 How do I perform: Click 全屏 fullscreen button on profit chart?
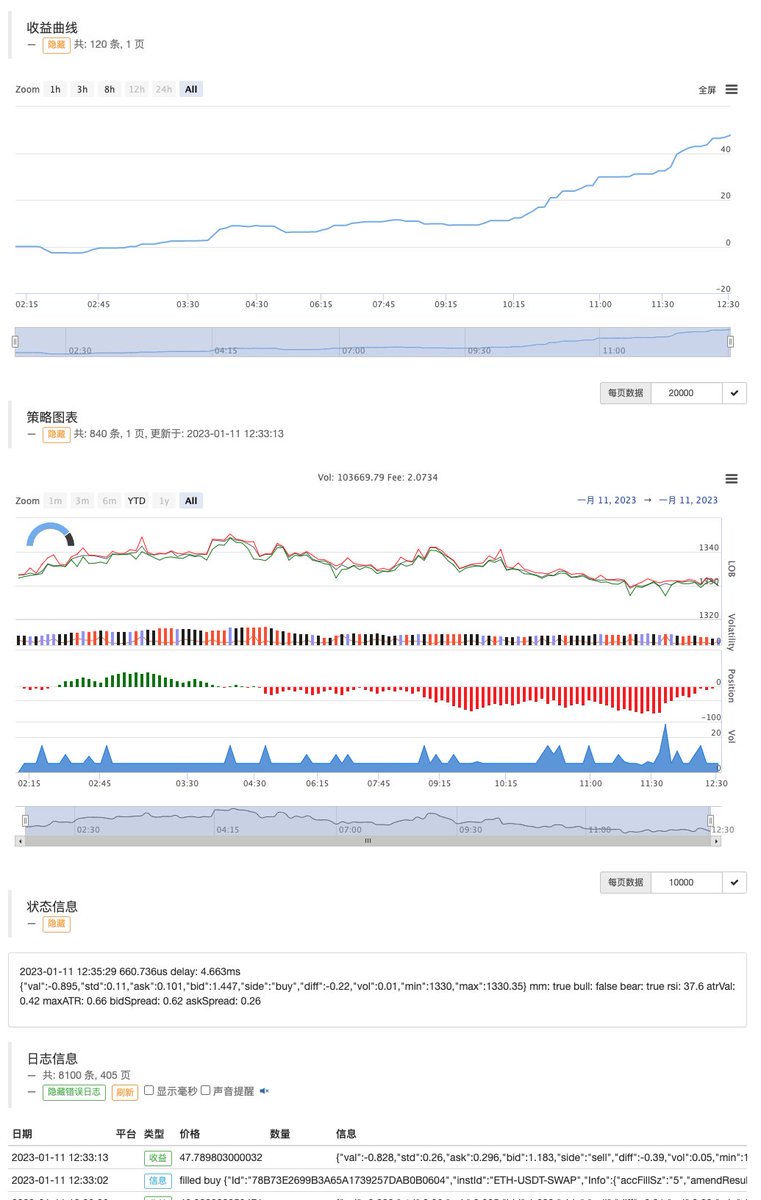tap(707, 90)
